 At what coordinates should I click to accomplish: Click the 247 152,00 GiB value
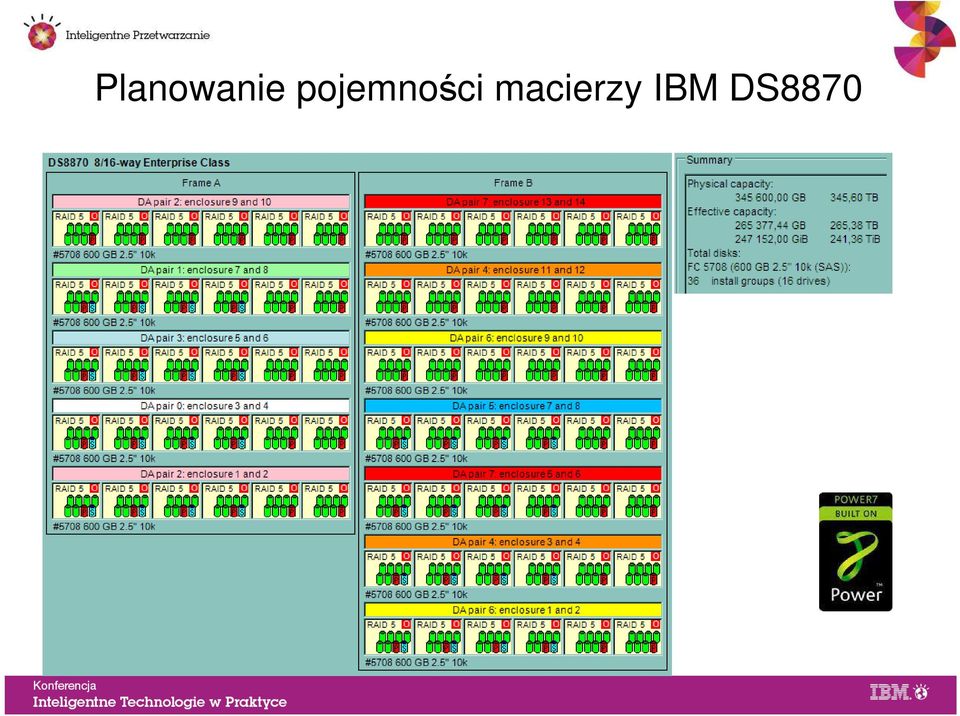click(771, 239)
